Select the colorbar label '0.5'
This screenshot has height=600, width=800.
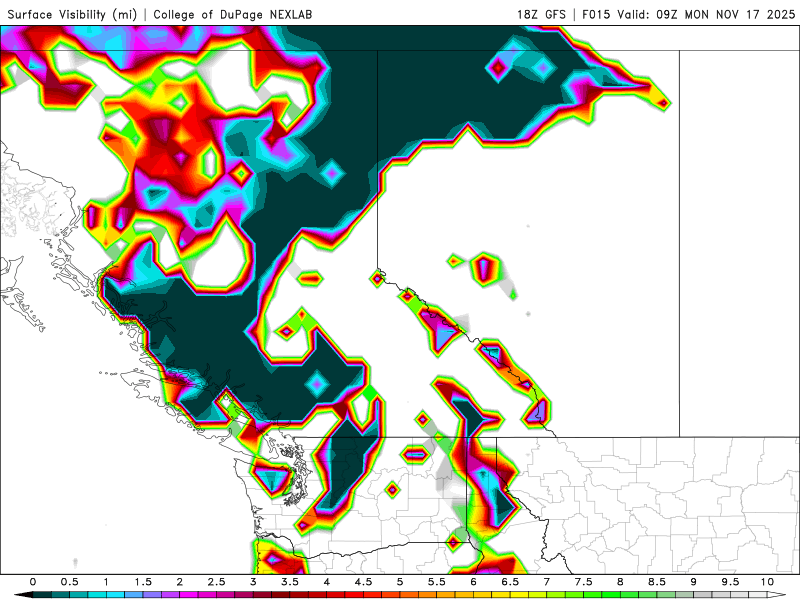click(x=69, y=582)
